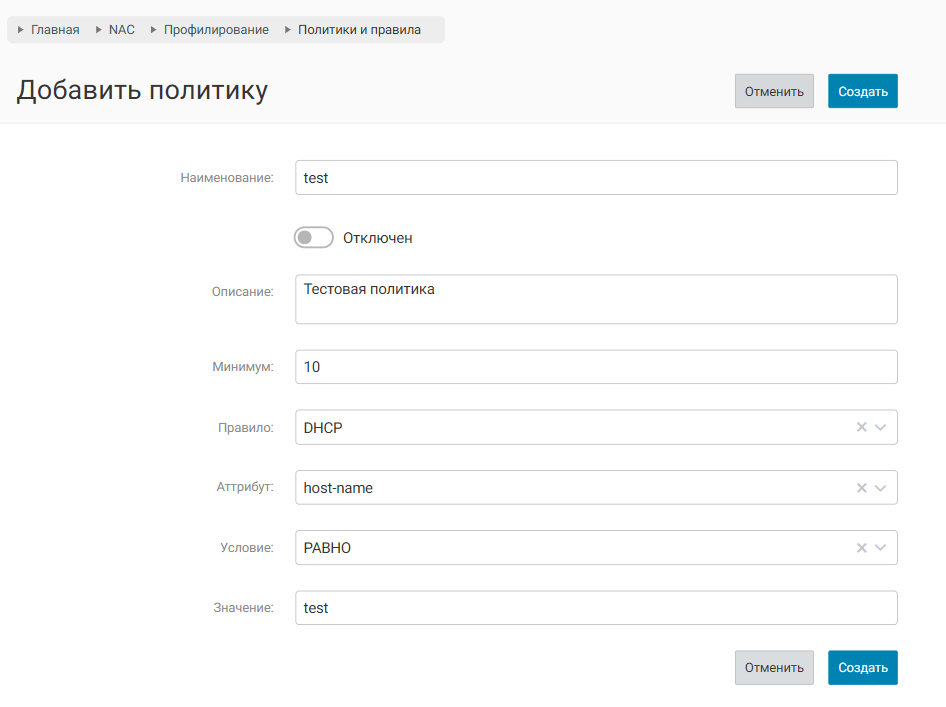Image resolution: width=946 pixels, height=707 pixels.
Task: Open Политики и правила breadcrumb
Action: tap(359, 30)
